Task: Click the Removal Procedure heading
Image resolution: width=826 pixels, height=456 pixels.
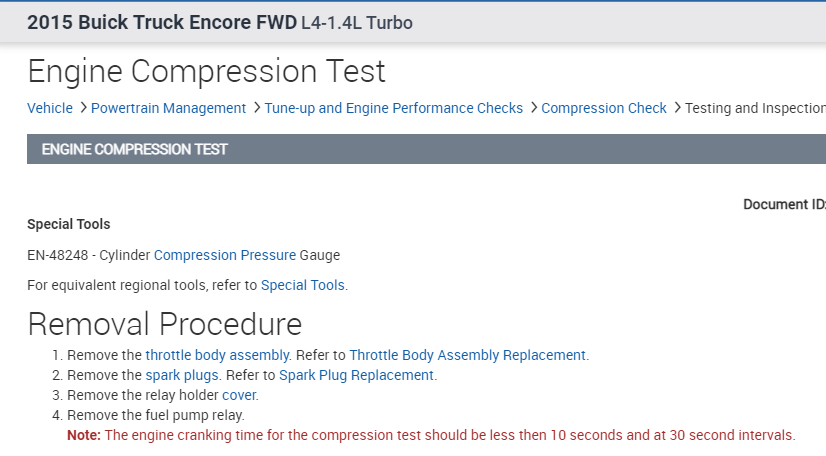Action: tap(165, 324)
